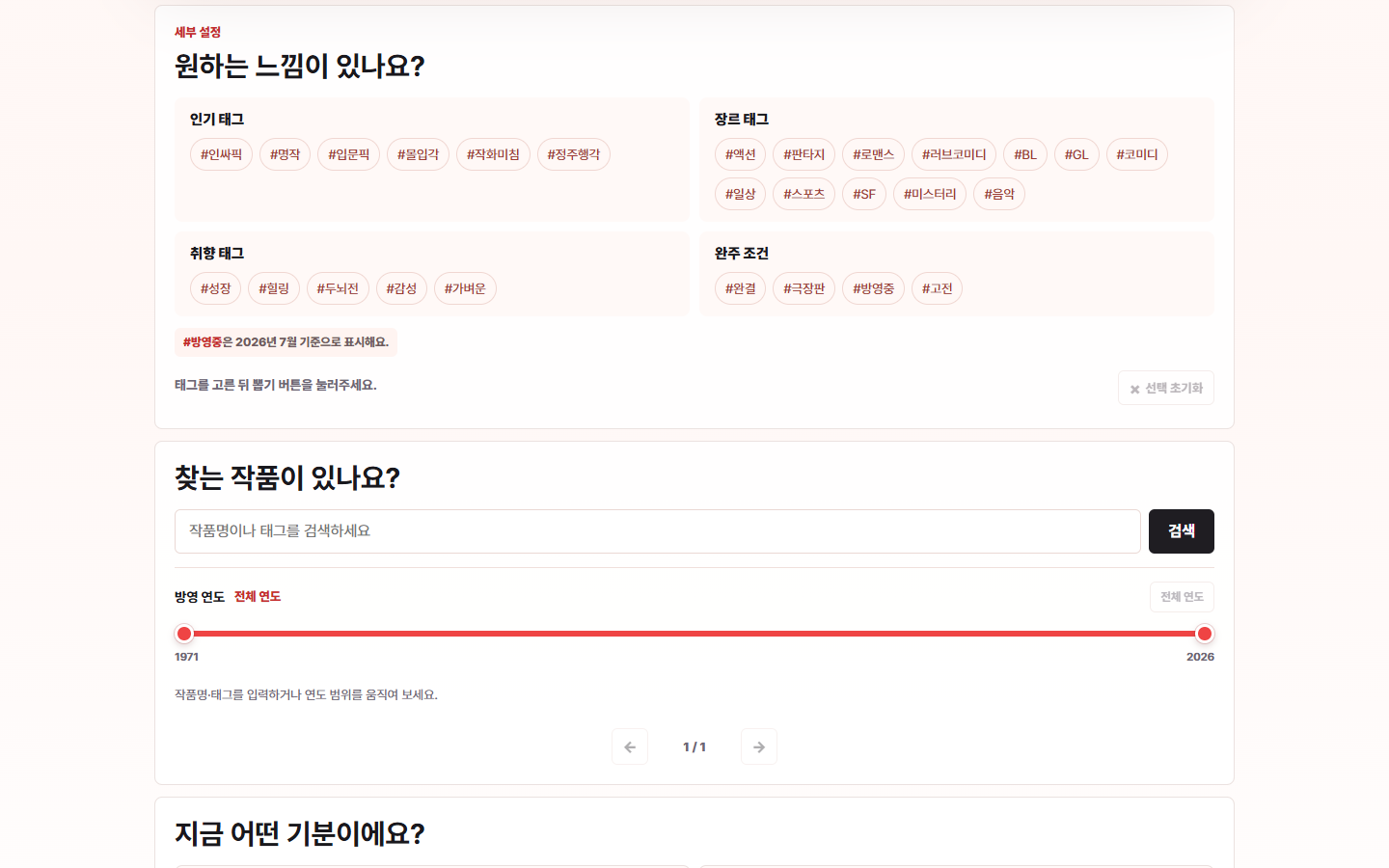
Task: Go to next page with right arrow
Action: click(x=759, y=746)
